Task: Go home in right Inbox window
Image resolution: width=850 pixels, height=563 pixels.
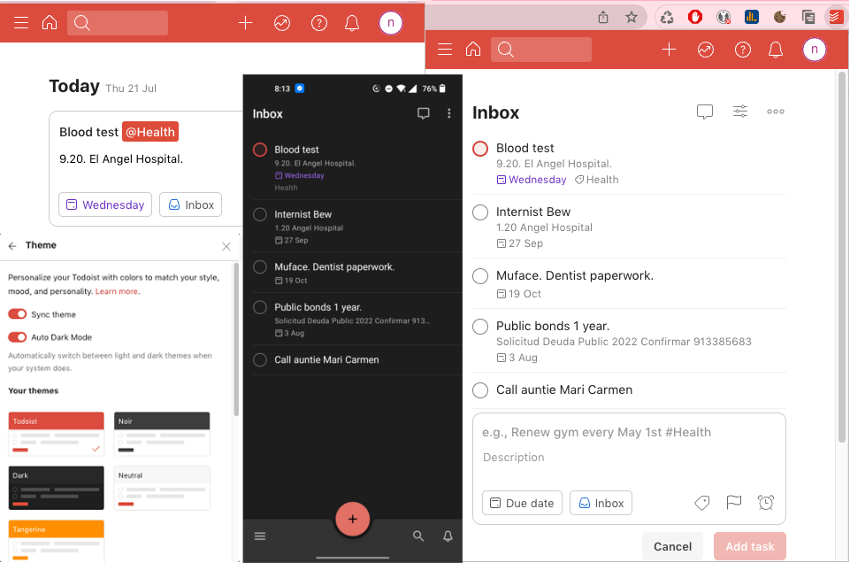Action: [473, 49]
